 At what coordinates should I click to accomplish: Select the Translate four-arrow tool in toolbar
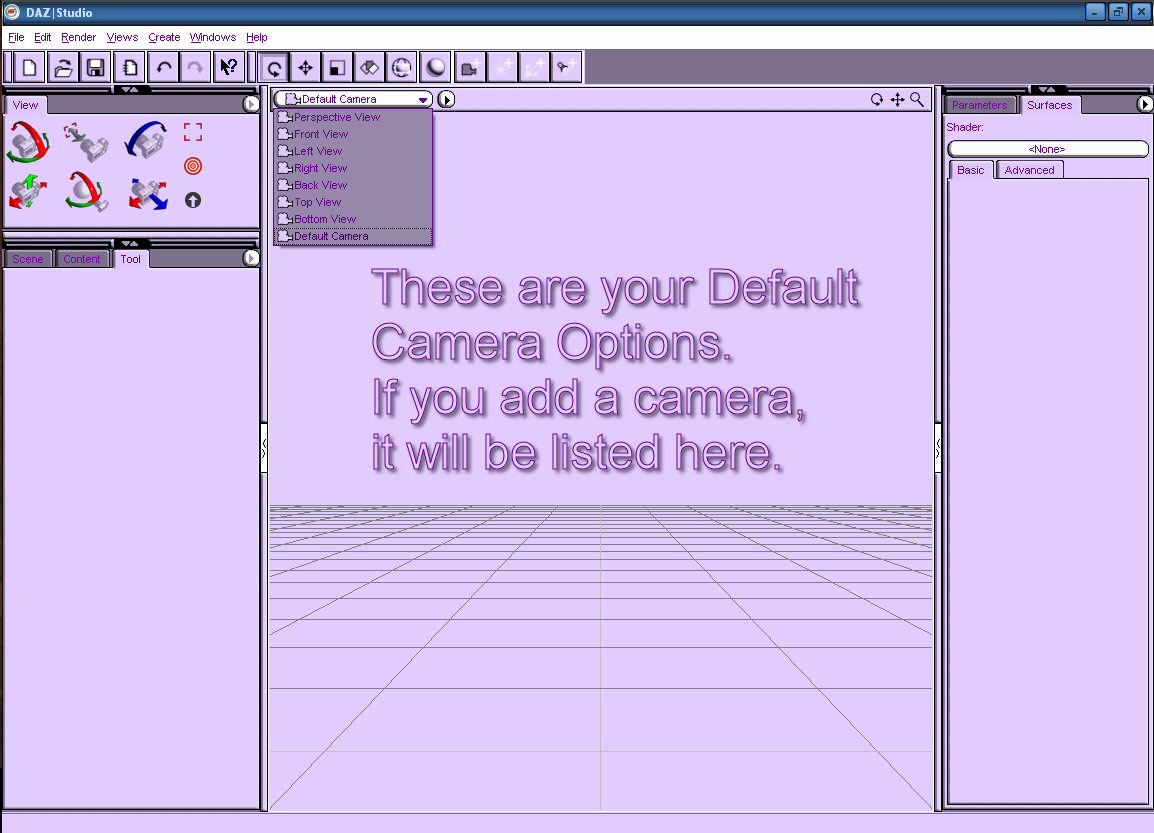click(305, 68)
